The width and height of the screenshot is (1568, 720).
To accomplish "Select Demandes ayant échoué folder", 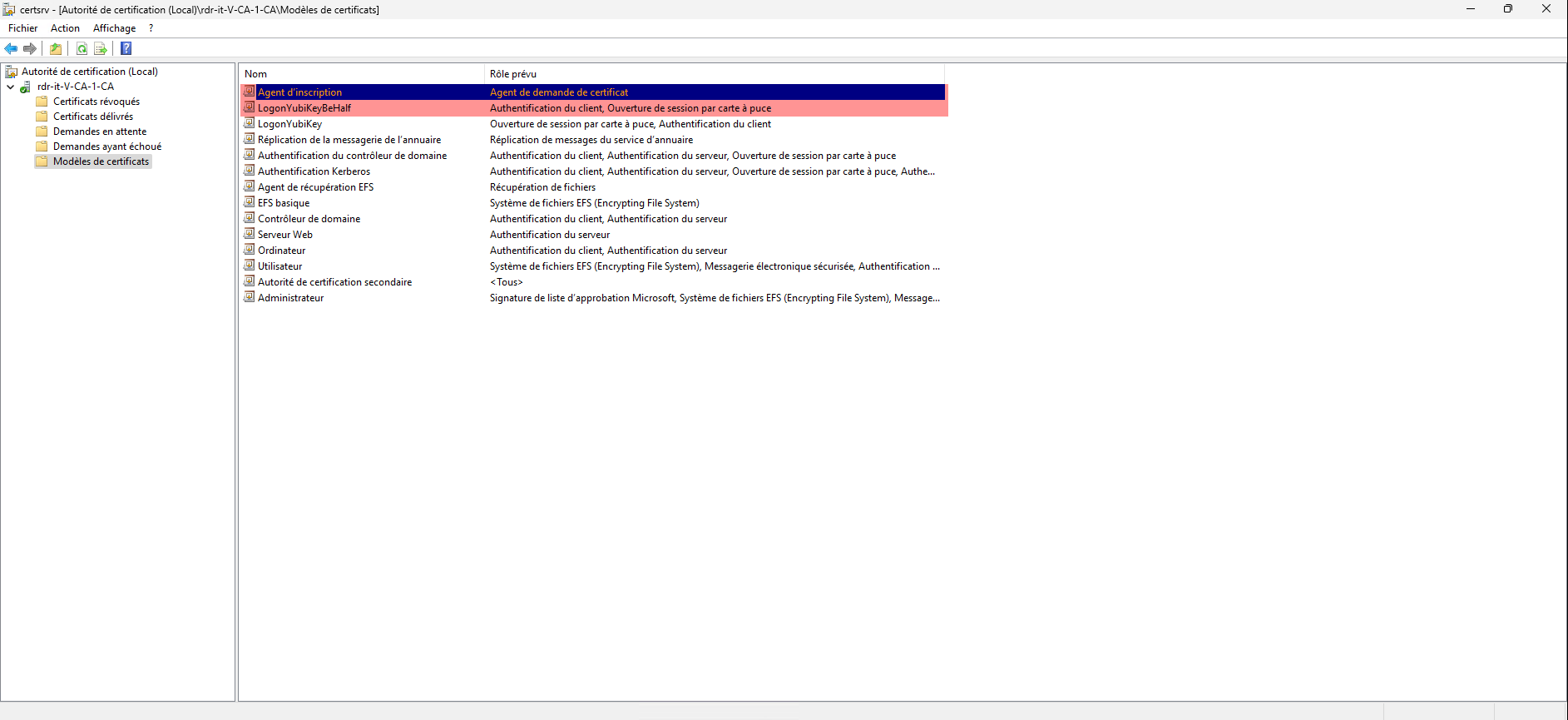I will tap(106, 146).
